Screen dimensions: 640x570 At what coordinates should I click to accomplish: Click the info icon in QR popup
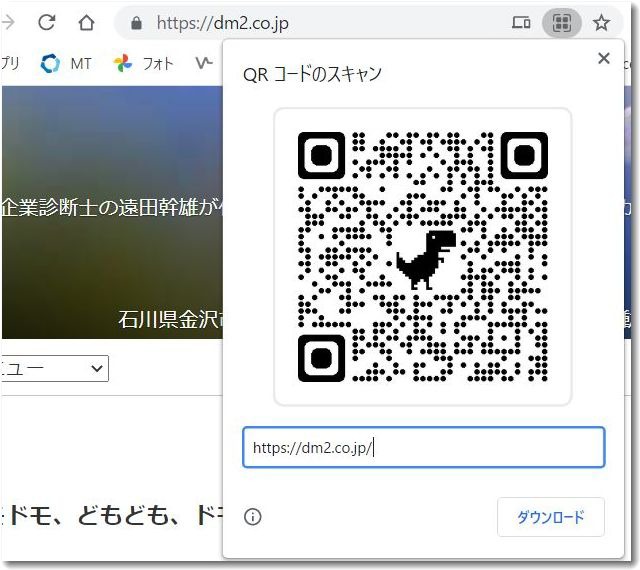253,517
